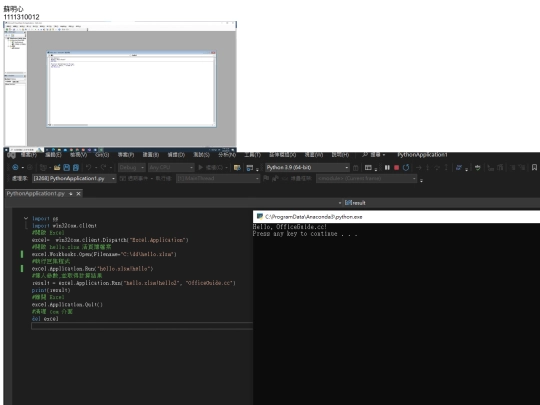Toggle the pin on PythonApplication1.py tab
The image size is (540, 405).
tap(71, 194)
